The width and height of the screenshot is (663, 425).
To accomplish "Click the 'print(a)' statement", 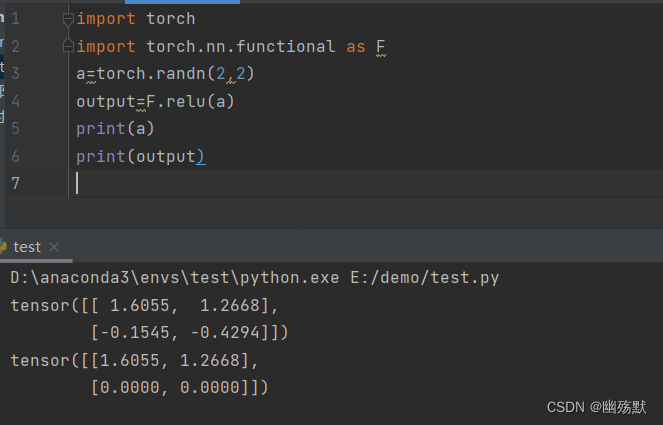I will click(x=115, y=129).
